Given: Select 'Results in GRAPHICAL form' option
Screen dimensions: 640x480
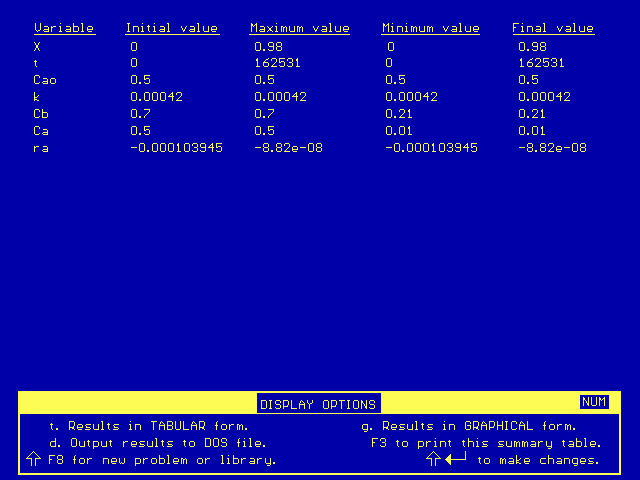Looking at the screenshot, I should pyautogui.click(x=468, y=426).
